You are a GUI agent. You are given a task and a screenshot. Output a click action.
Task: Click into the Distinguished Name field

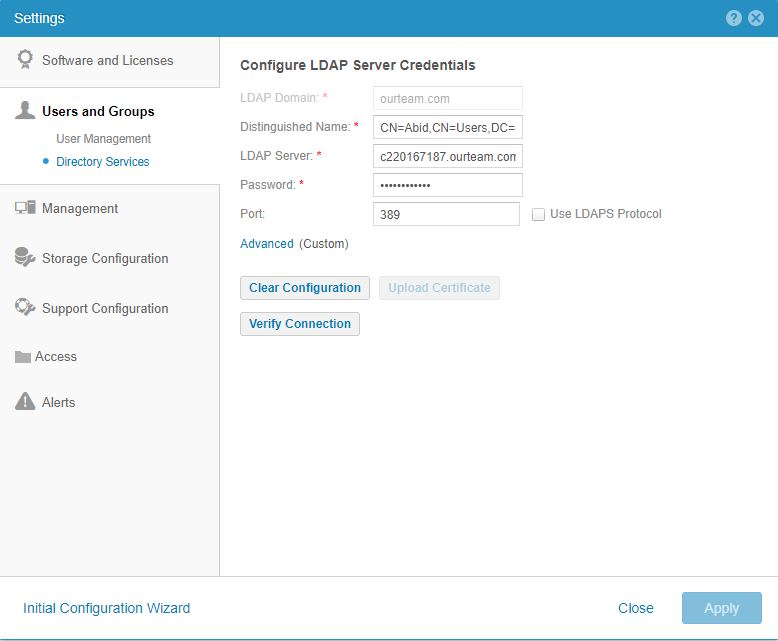click(447, 127)
